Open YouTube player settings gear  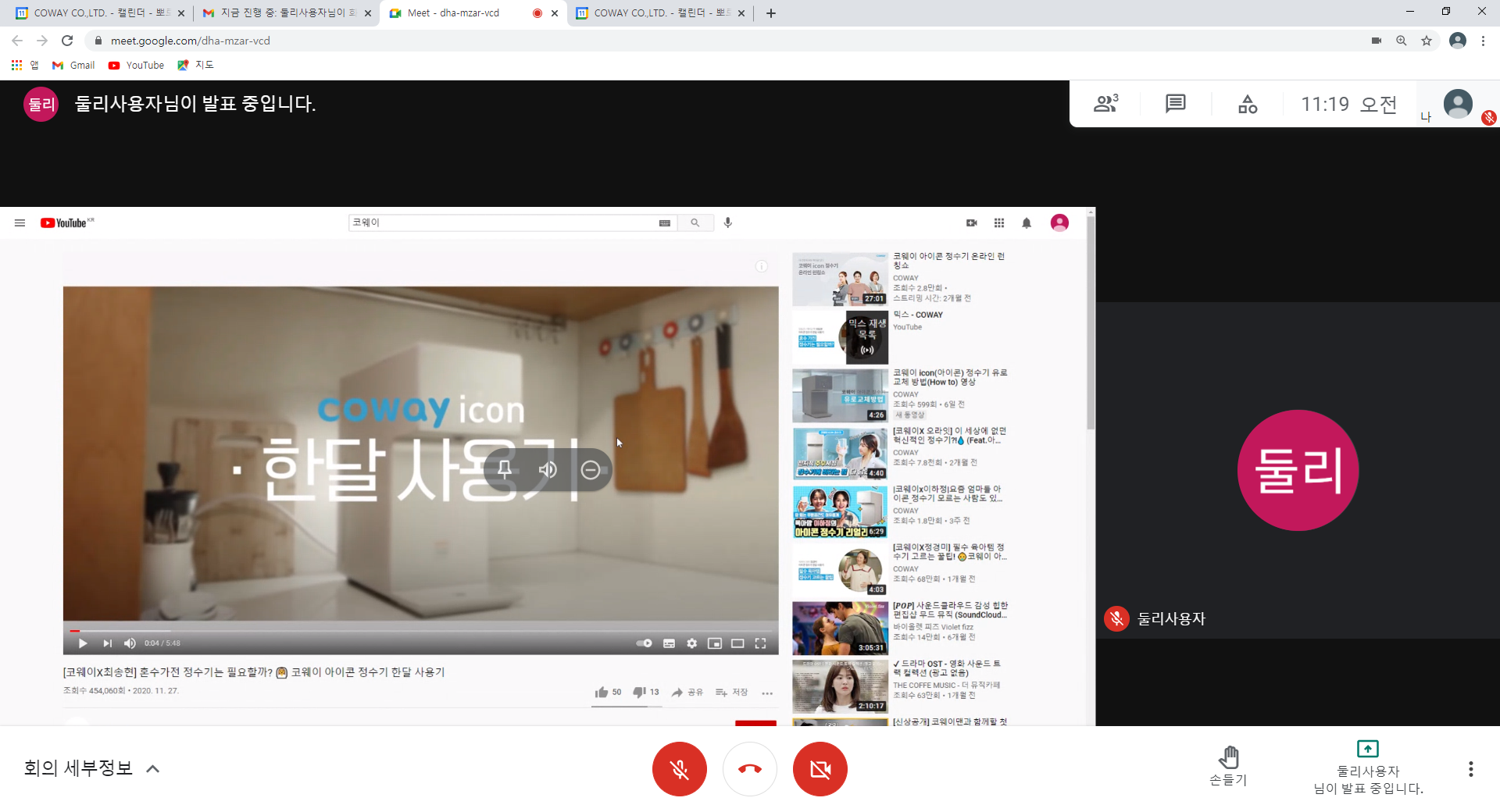[691, 643]
